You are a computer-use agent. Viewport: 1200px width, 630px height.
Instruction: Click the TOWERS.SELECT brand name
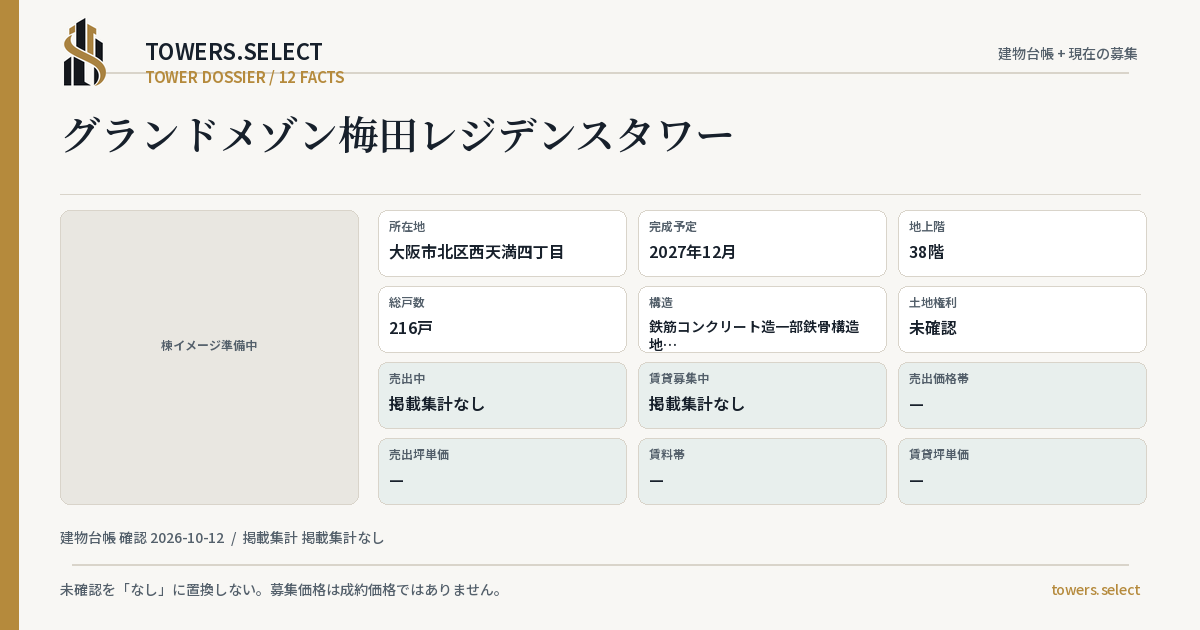[x=234, y=52]
